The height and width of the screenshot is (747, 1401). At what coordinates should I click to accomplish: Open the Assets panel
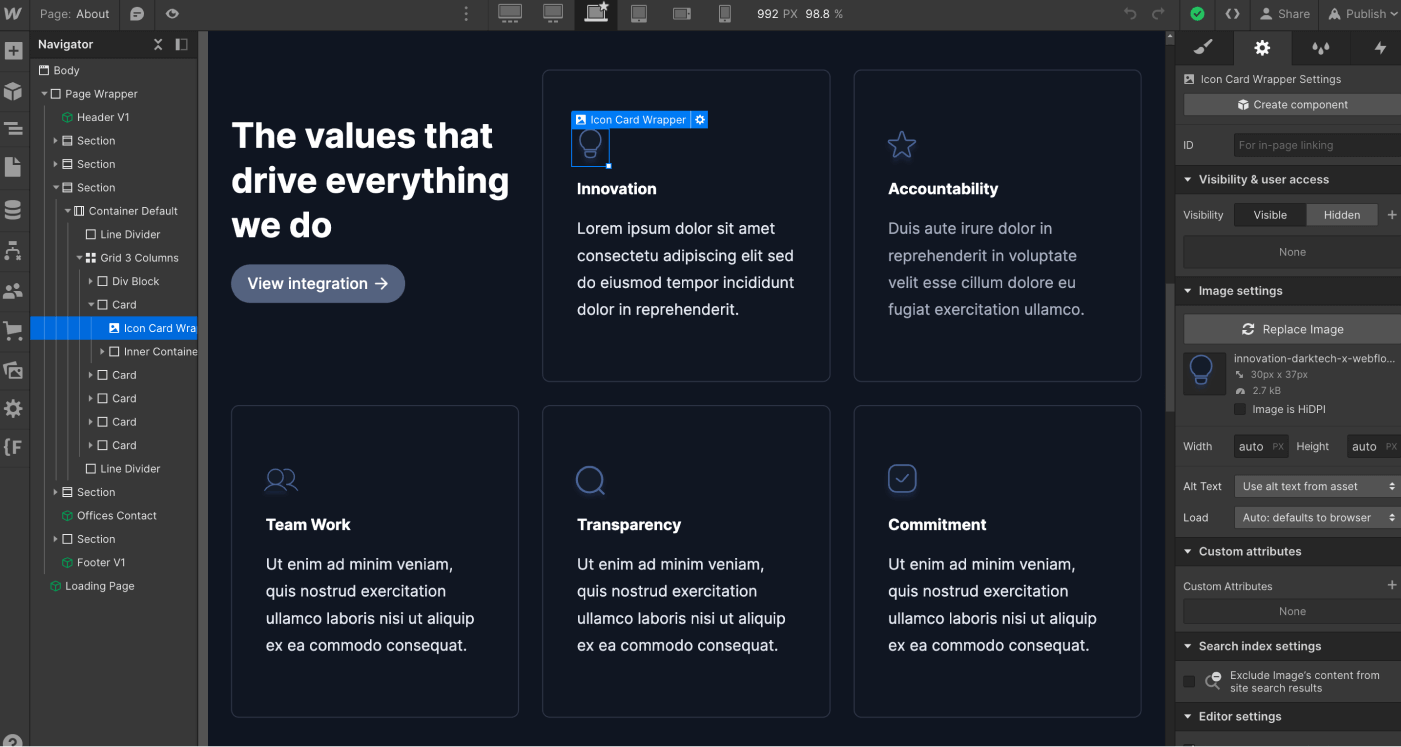(15, 370)
